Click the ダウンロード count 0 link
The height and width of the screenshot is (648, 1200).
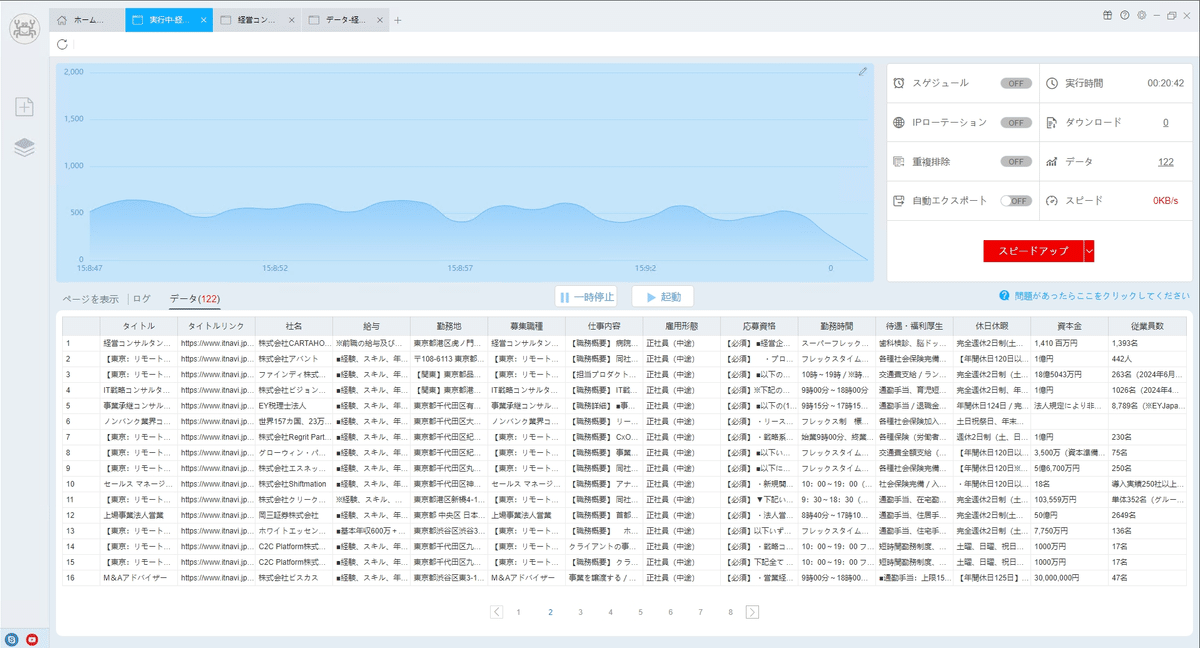click(1165, 122)
